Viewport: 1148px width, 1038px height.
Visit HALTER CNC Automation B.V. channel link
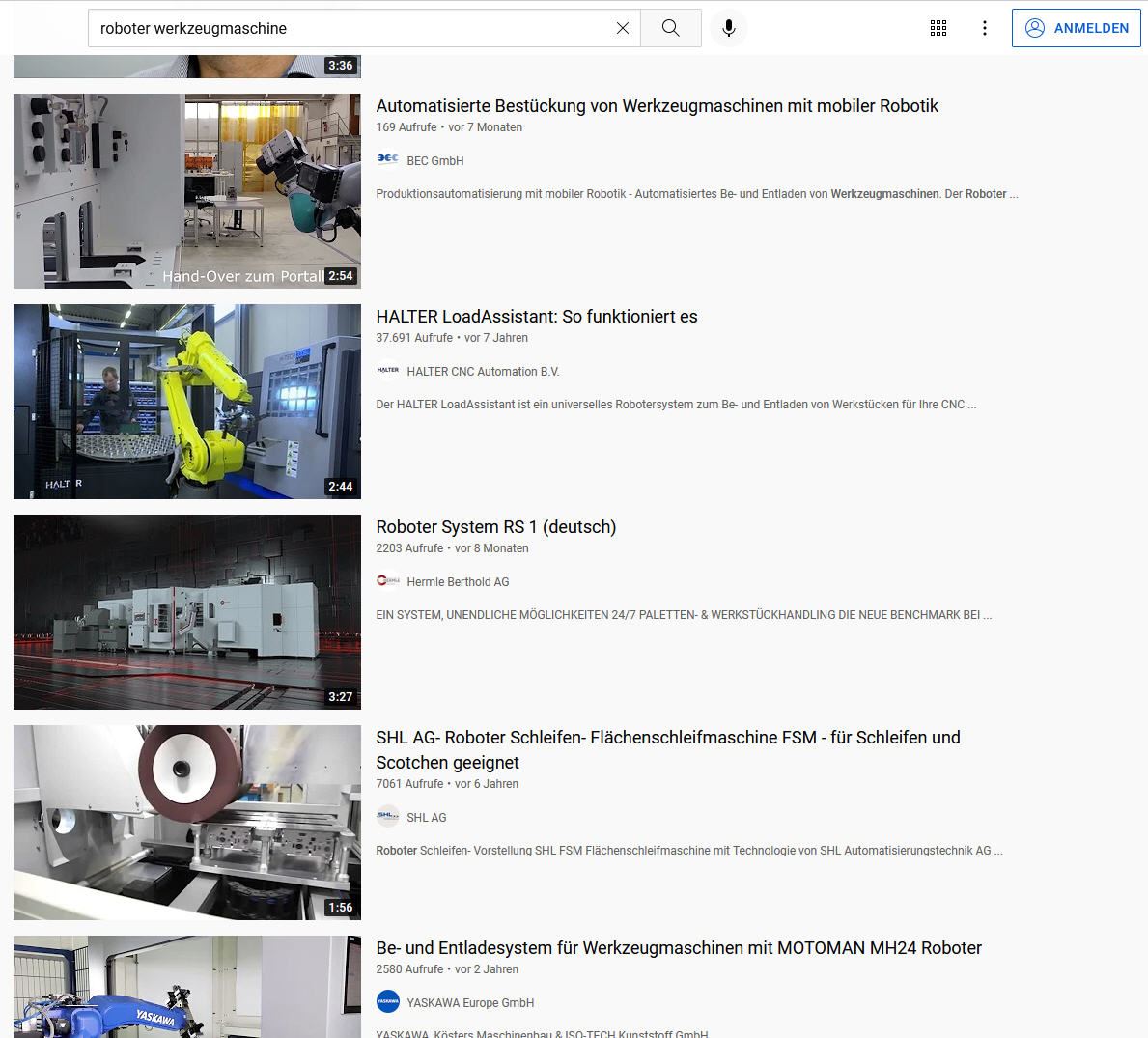click(x=483, y=372)
